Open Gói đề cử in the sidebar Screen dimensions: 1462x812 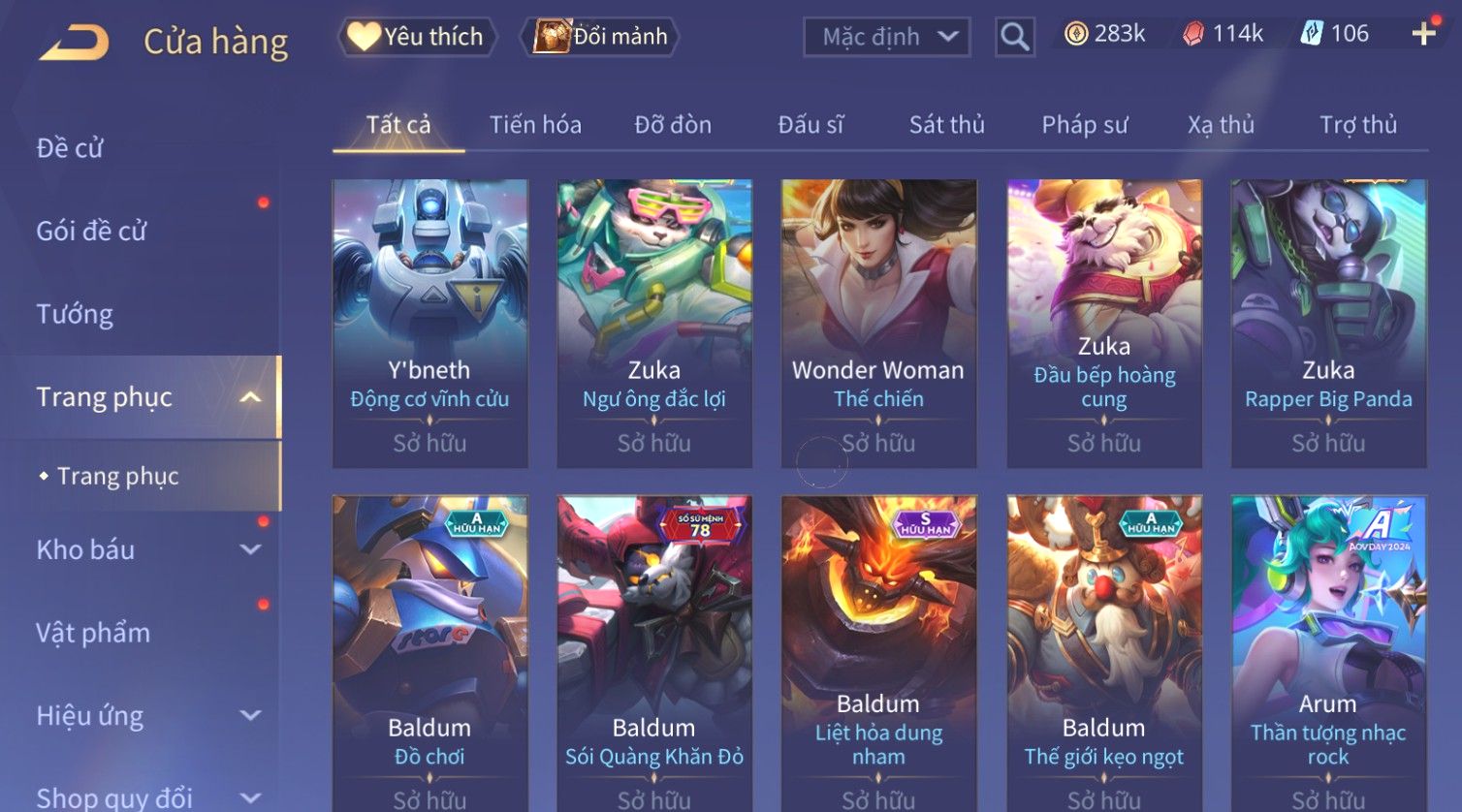[91, 231]
